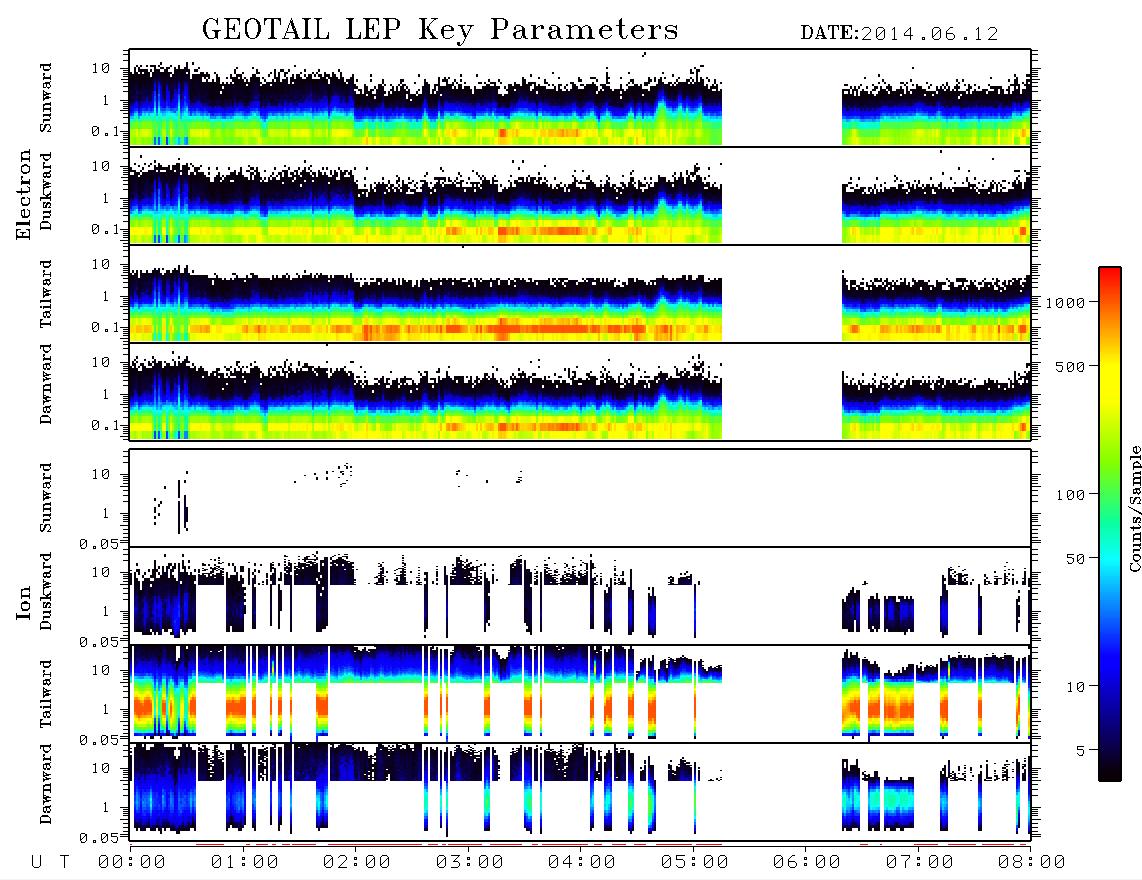Click the "06:00" time tick label
The width and height of the screenshot is (1142, 880).
point(807,863)
